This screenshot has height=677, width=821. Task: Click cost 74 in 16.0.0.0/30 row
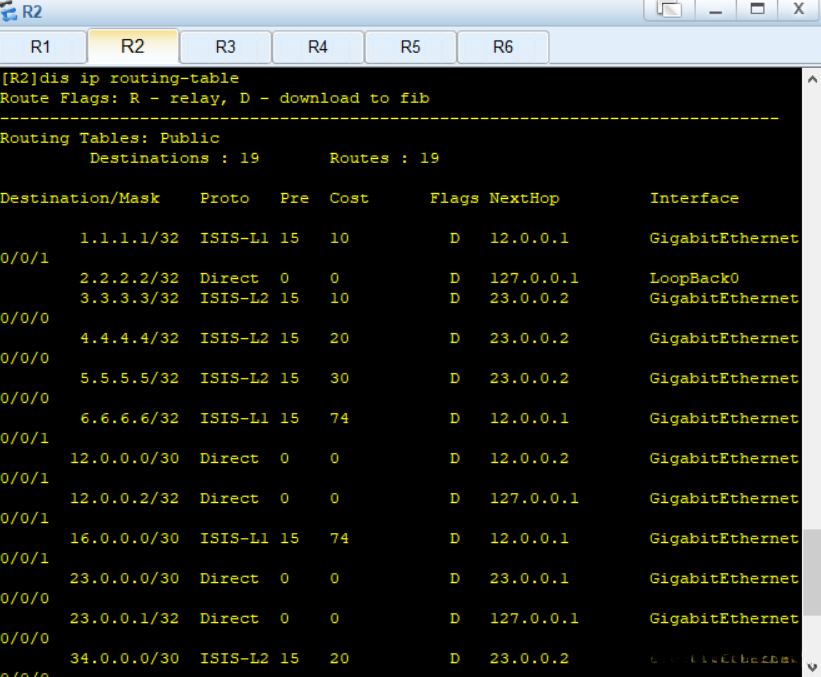pyautogui.click(x=339, y=539)
